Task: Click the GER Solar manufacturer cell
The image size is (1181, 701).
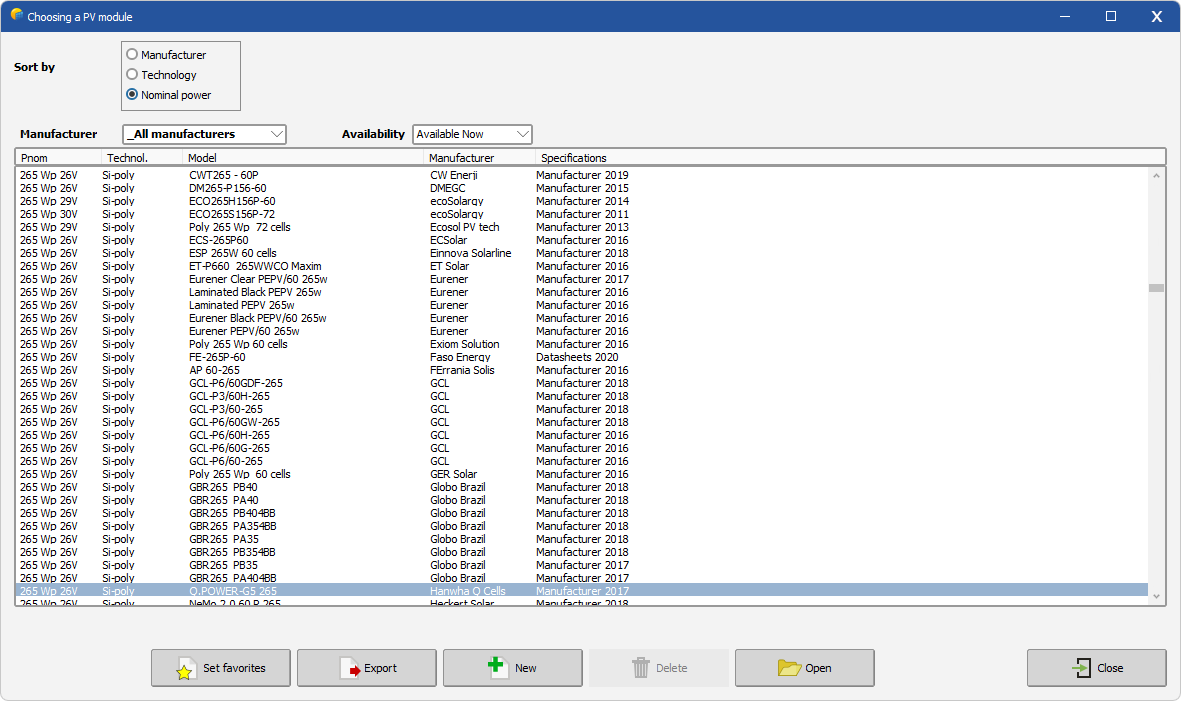Action: [x=453, y=474]
